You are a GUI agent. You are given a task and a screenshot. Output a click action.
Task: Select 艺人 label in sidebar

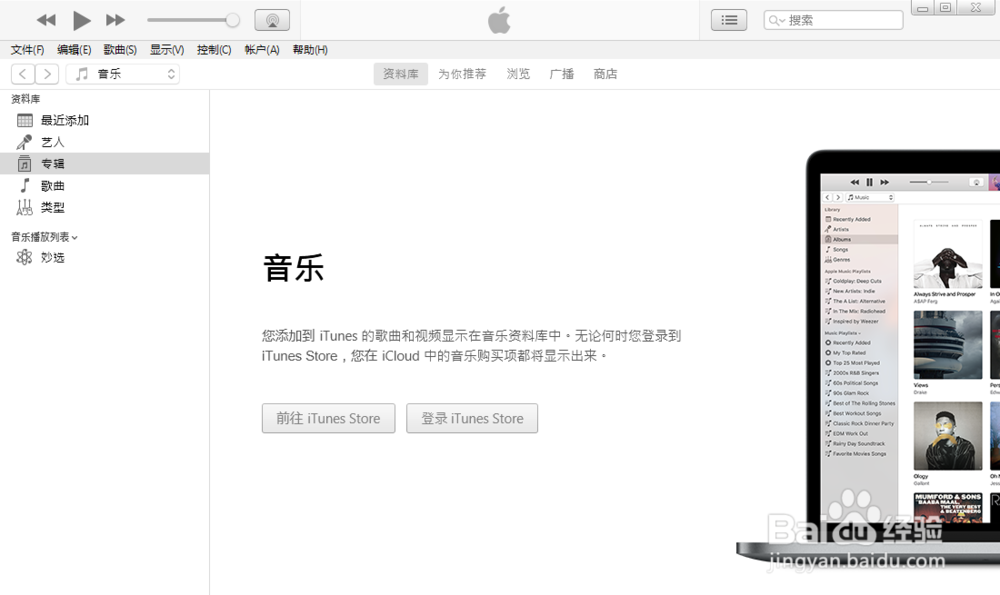point(52,142)
